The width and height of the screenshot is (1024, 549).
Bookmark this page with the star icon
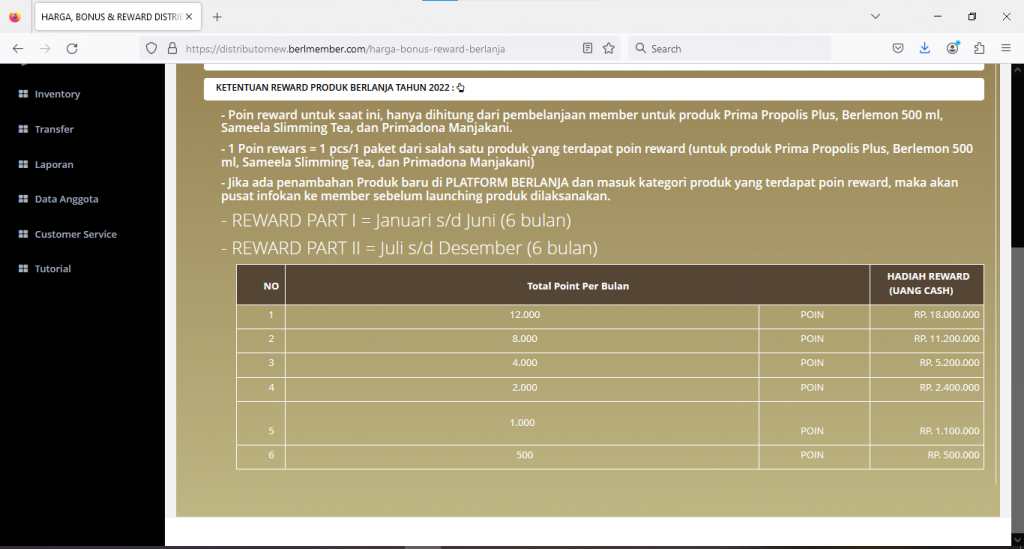coord(608,48)
